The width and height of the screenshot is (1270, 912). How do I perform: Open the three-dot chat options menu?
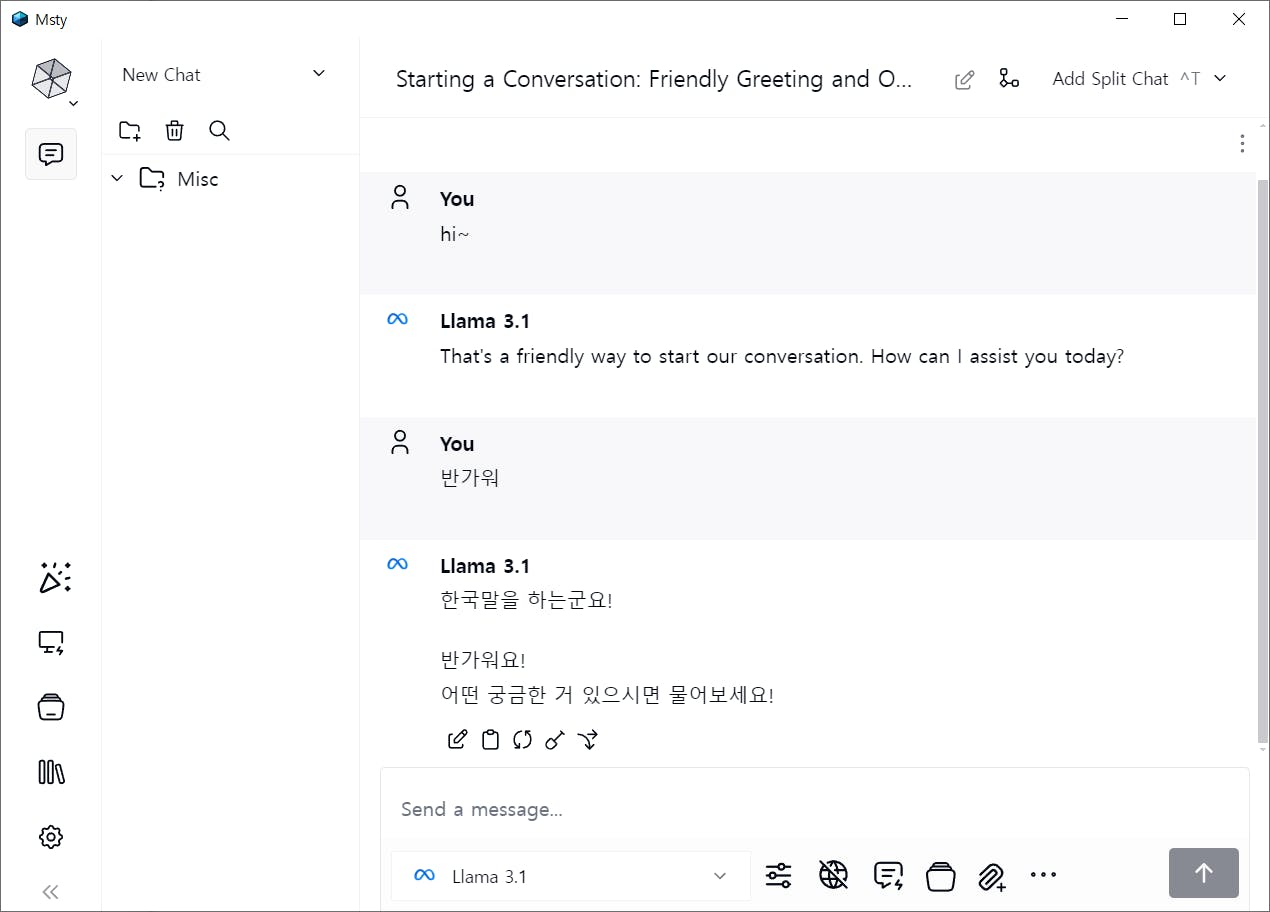click(1242, 144)
